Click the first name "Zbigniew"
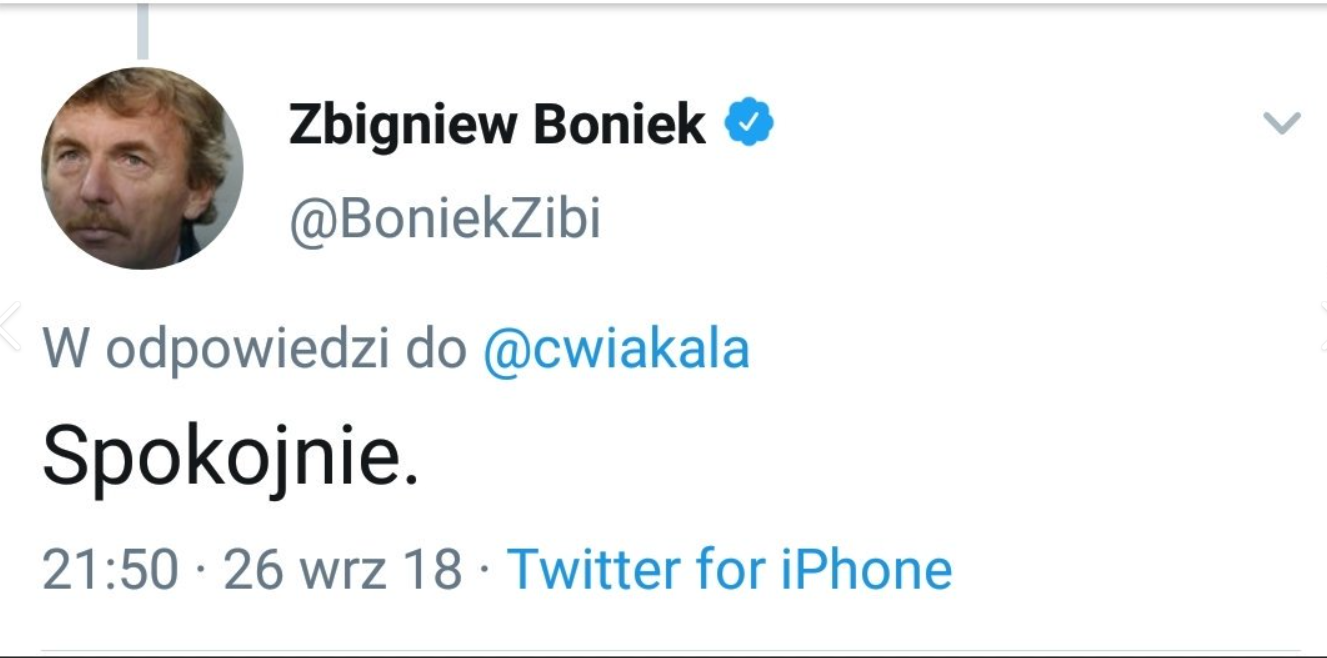Screen dimensions: 1327x658 [x=404, y=125]
